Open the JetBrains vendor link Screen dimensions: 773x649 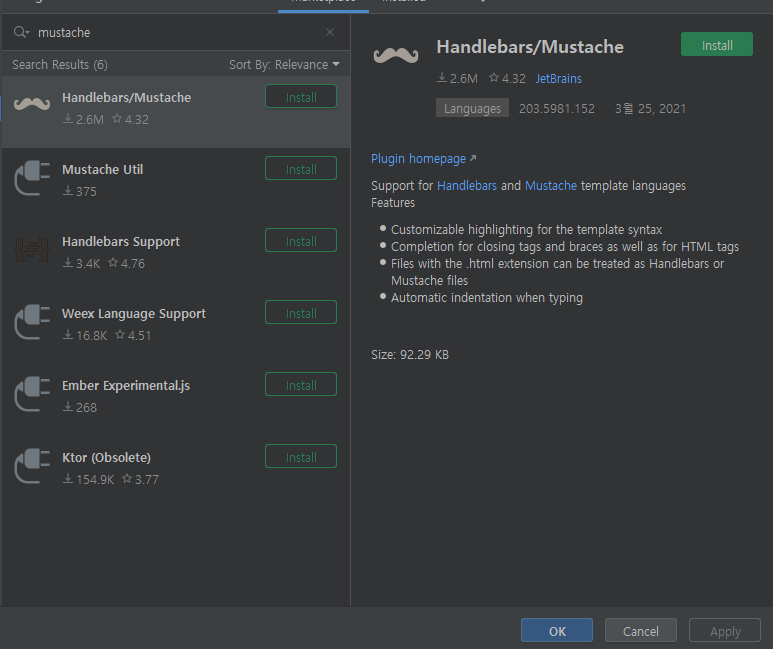click(x=559, y=79)
